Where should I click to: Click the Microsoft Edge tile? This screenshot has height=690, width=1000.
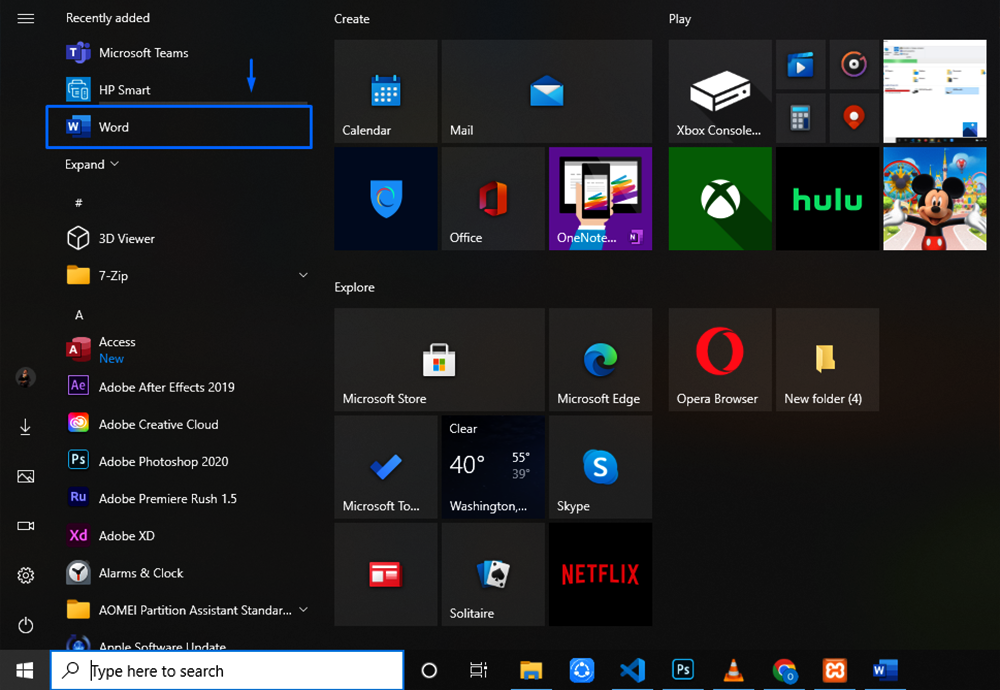pos(600,359)
